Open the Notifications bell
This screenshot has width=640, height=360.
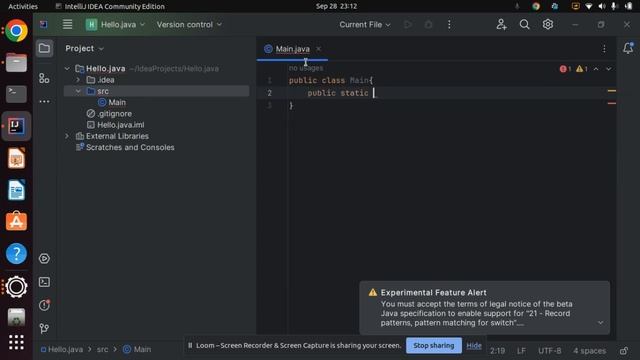[x=628, y=48]
